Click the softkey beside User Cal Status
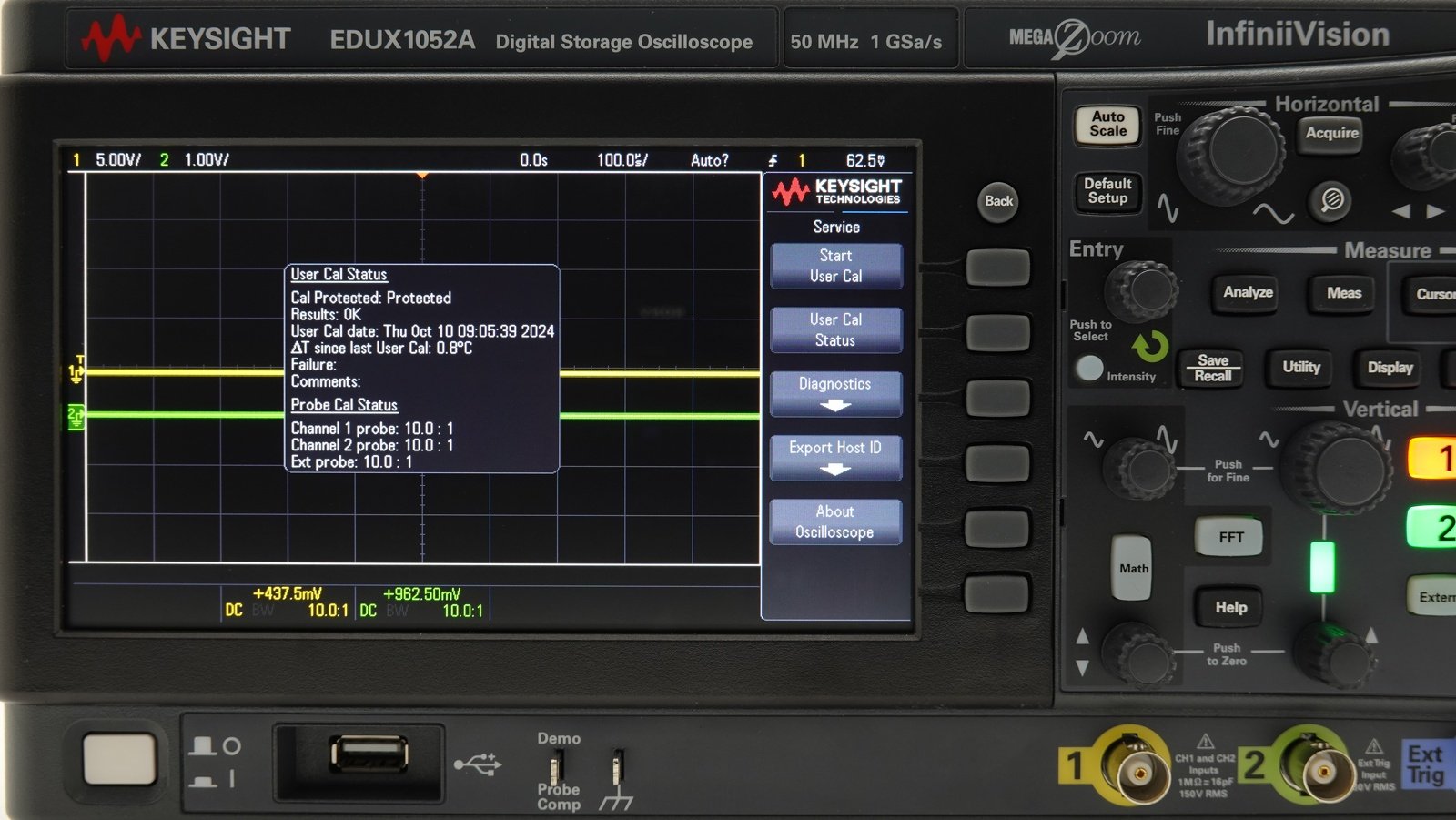This screenshot has width=1456, height=820. (997, 333)
